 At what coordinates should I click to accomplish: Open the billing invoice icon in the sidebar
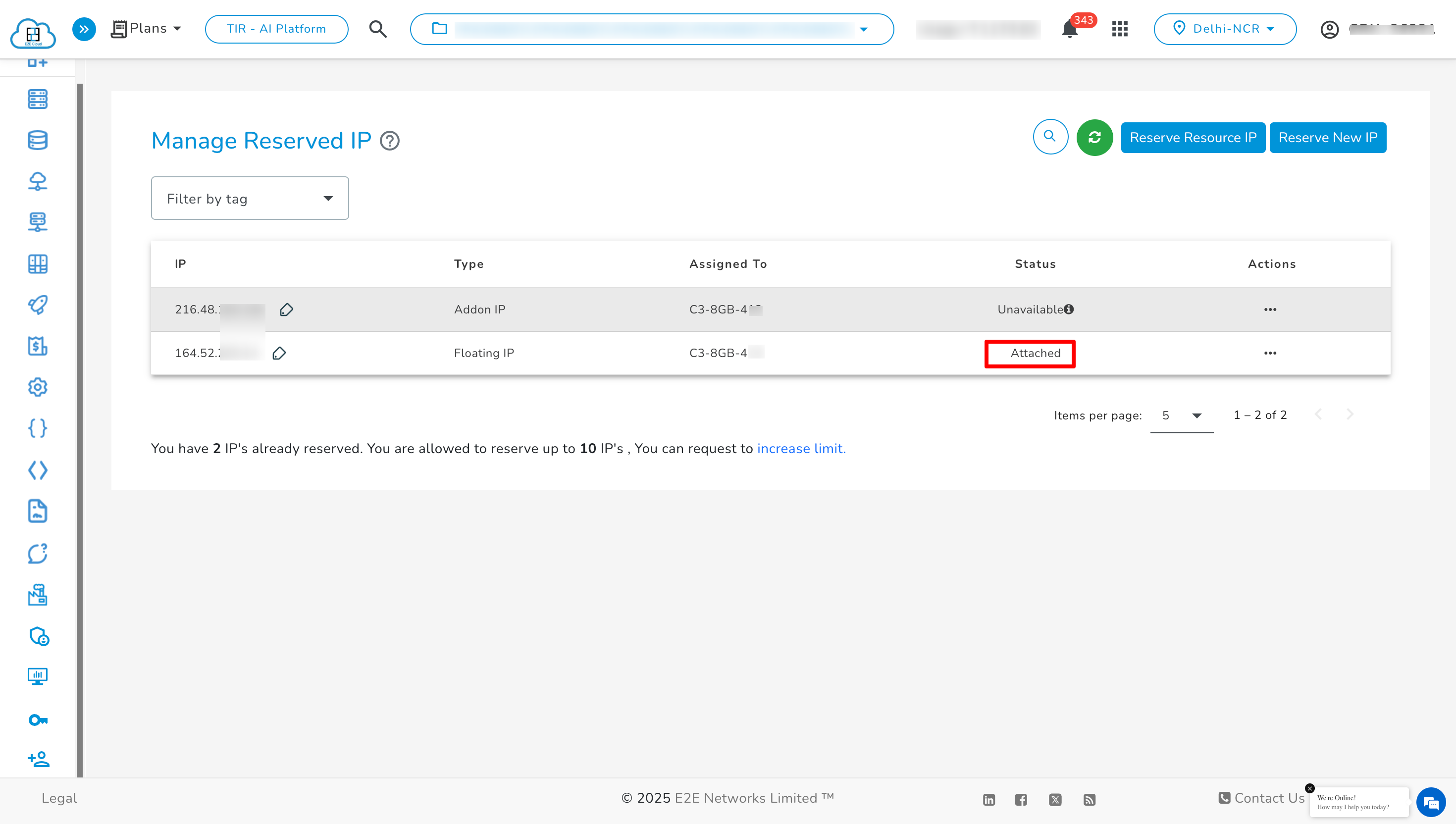click(37, 346)
